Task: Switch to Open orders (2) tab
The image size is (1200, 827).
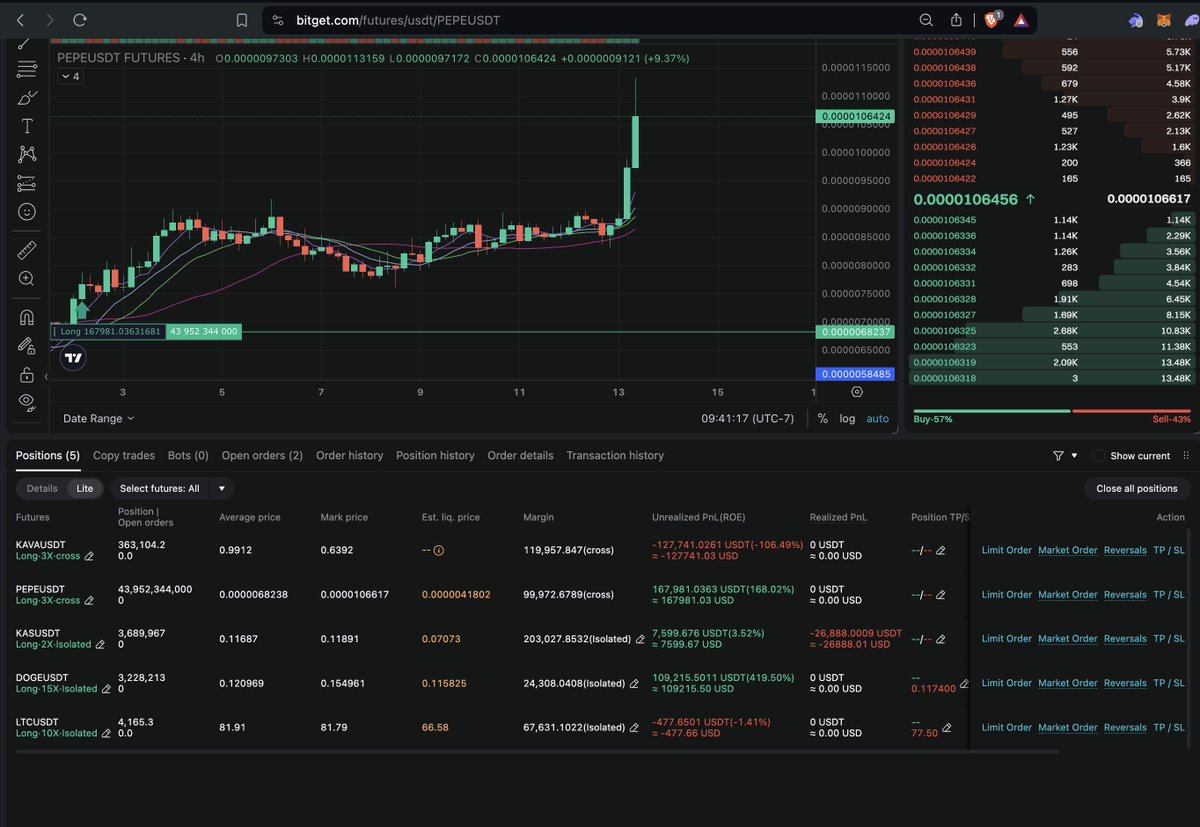Action: click(x=262, y=456)
